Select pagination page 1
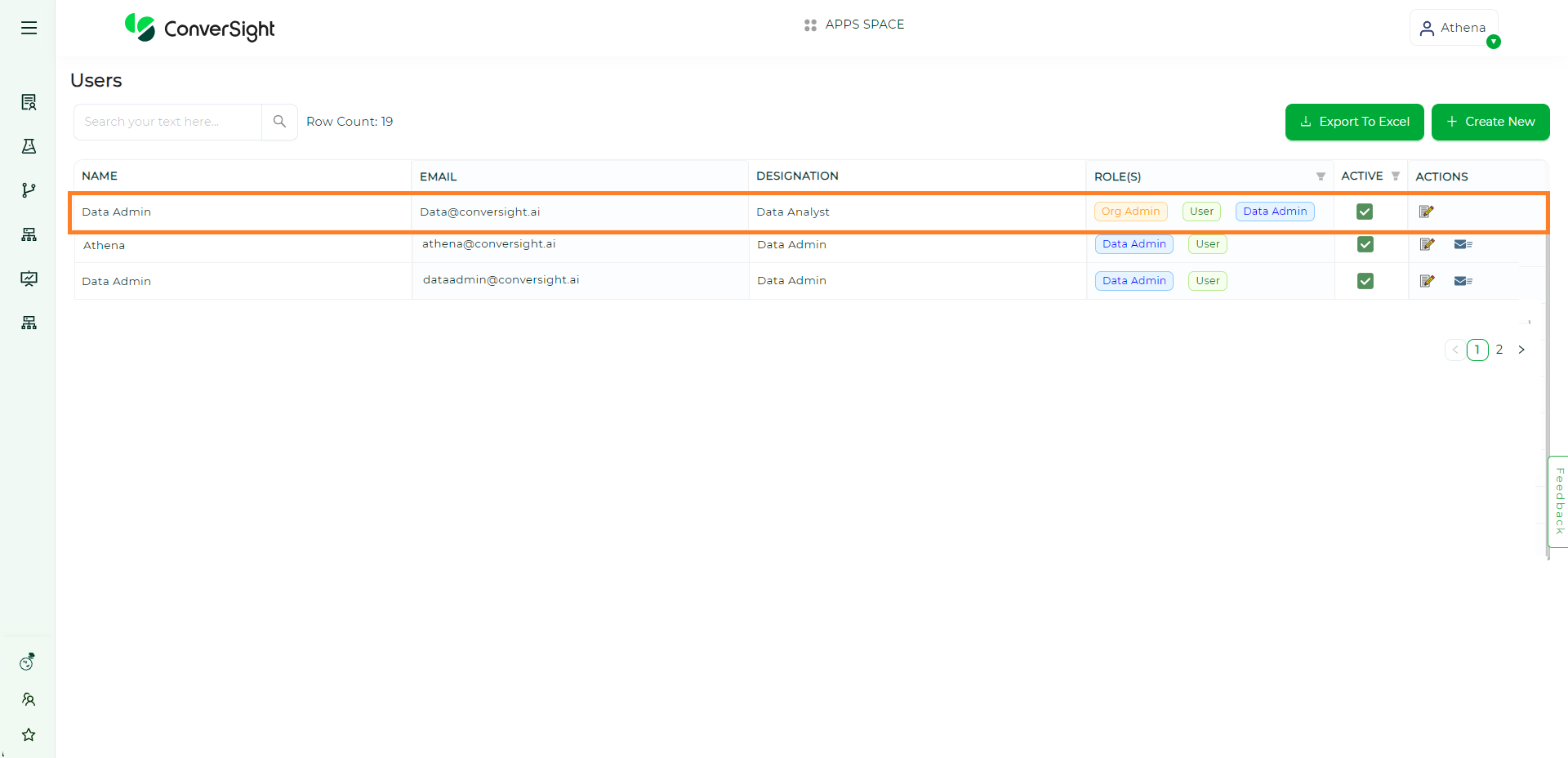Image resolution: width=1568 pixels, height=758 pixels. click(x=1477, y=350)
